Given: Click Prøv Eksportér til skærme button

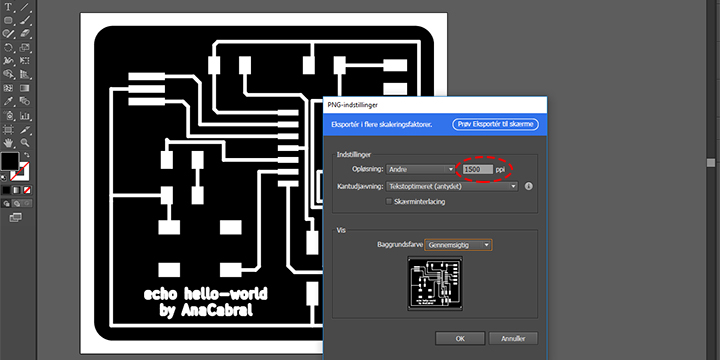Looking at the screenshot, I should (x=495, y=124).
